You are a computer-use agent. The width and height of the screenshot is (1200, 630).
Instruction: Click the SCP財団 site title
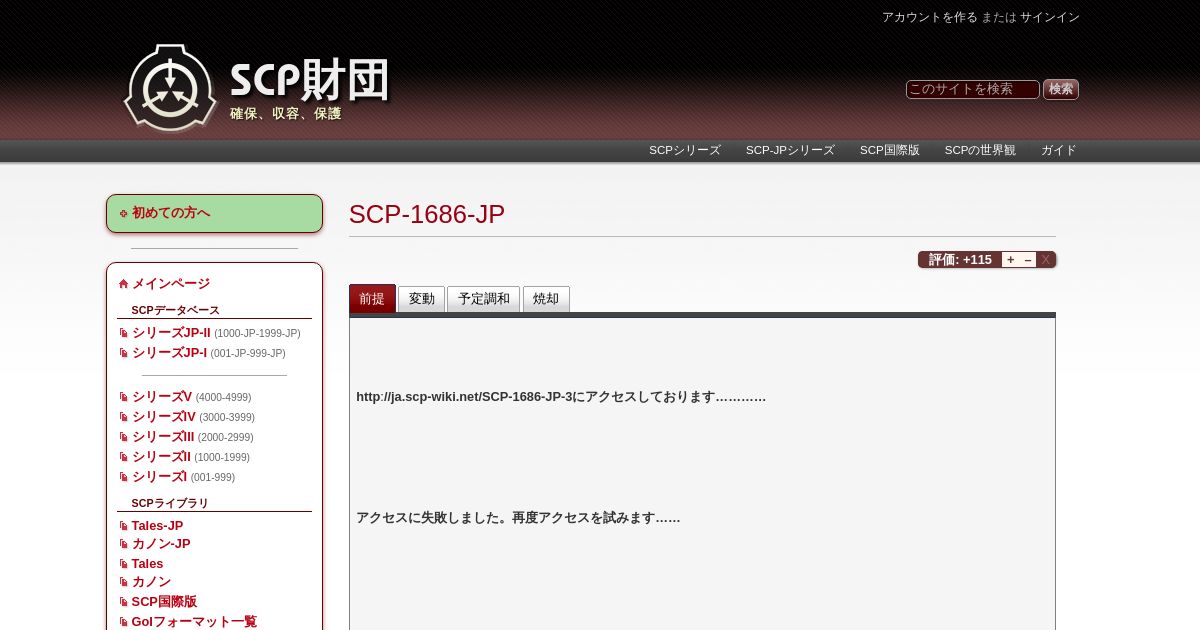309,81
